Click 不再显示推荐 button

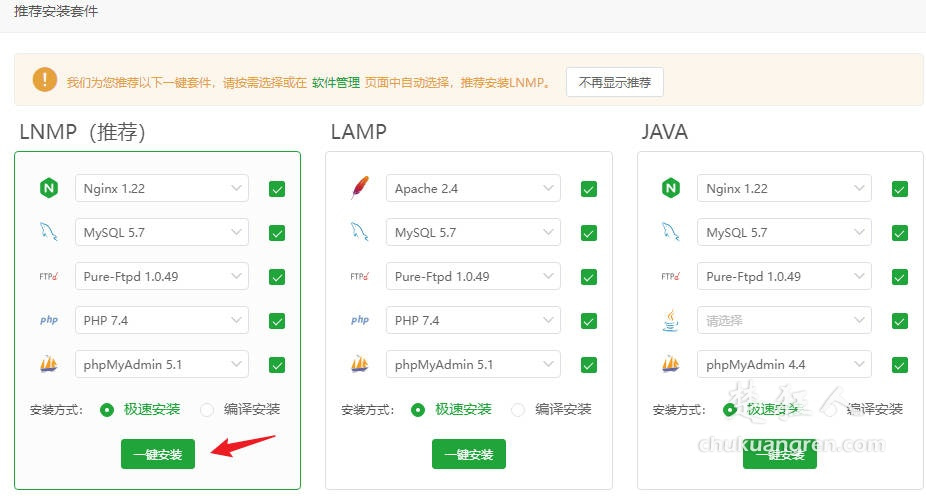(614, 82)
